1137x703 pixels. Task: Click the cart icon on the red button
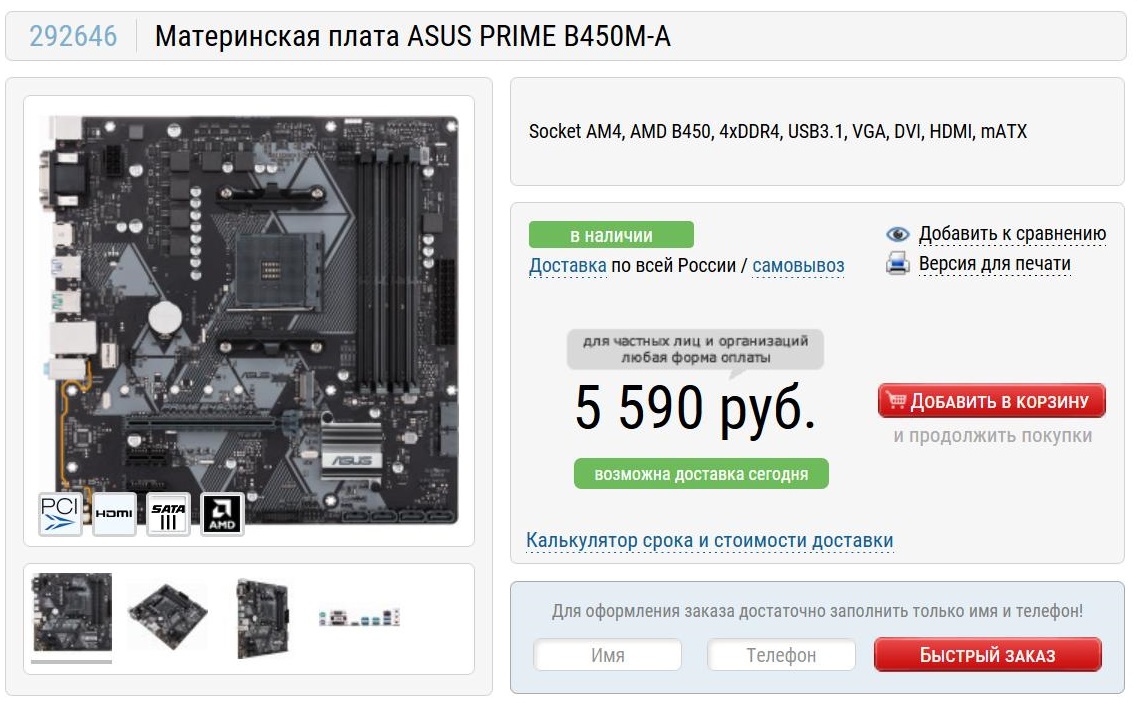click(897, 400)
